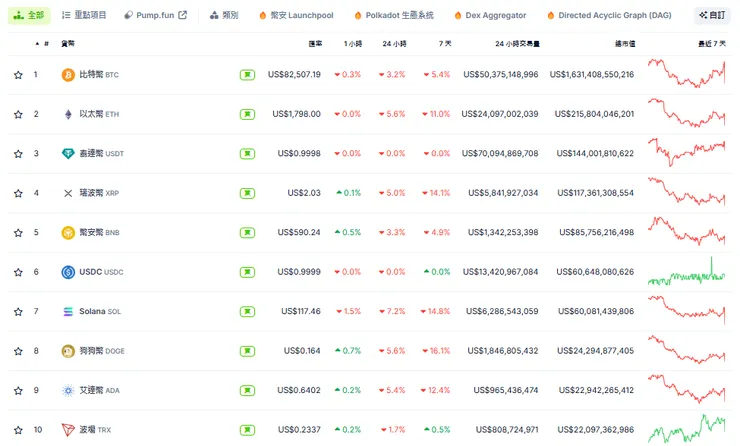Click the USDC coin logo
740x446 pixels.
[x=68, y=272]
